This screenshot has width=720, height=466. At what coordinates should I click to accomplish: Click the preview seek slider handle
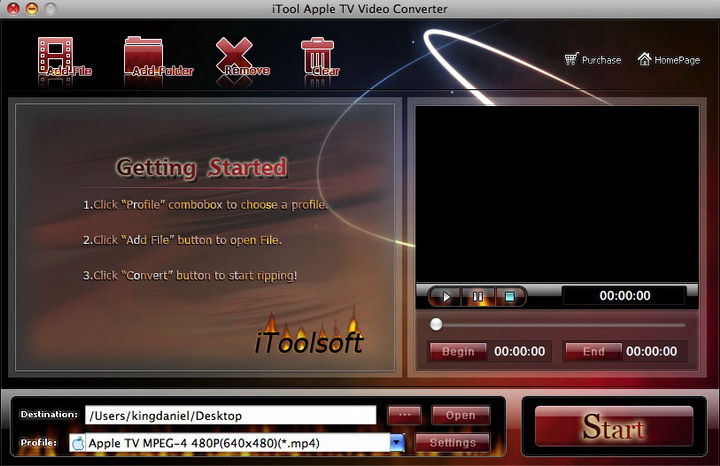click(436, 325)
